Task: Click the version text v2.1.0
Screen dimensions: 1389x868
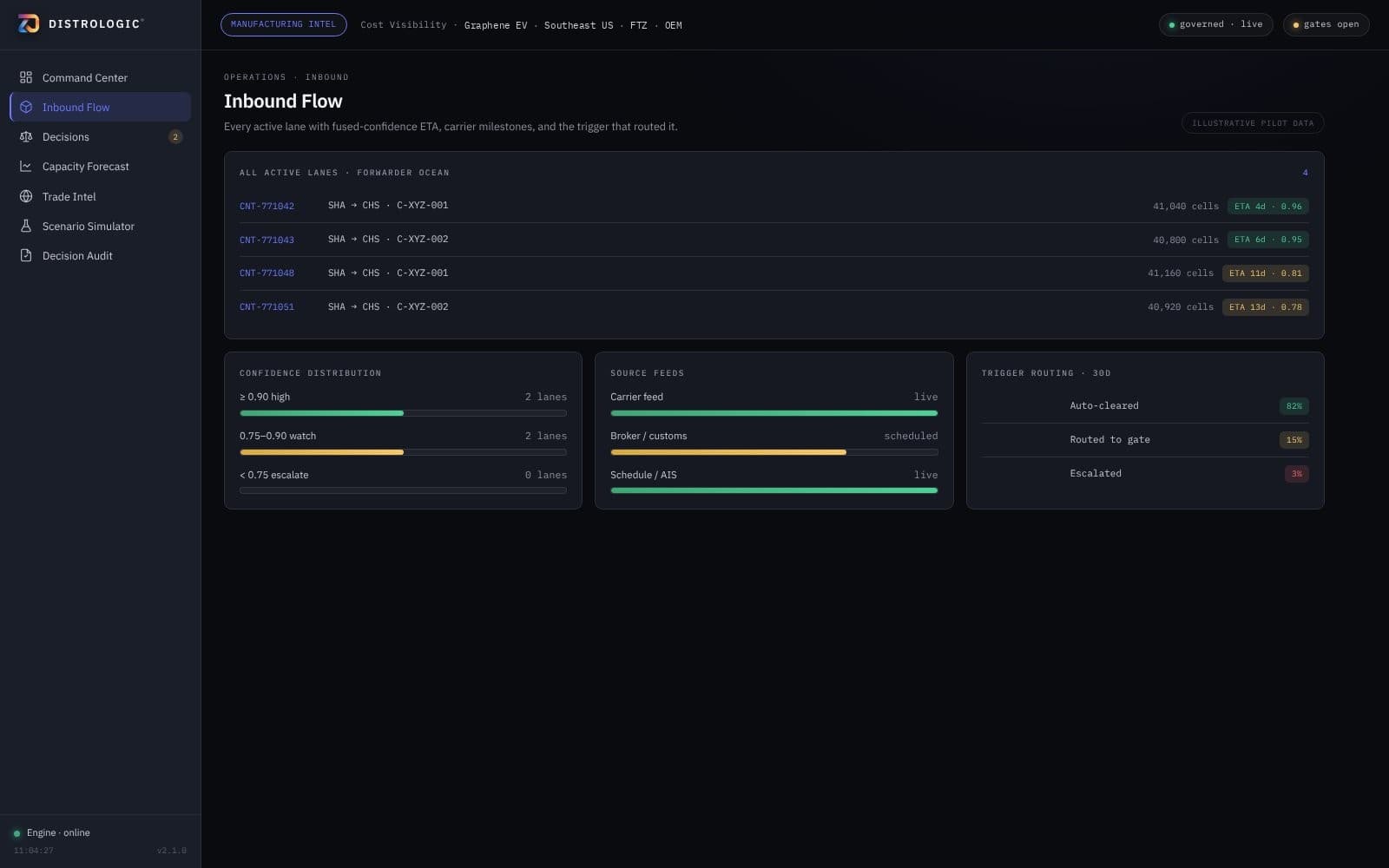Action: point(172,851)
